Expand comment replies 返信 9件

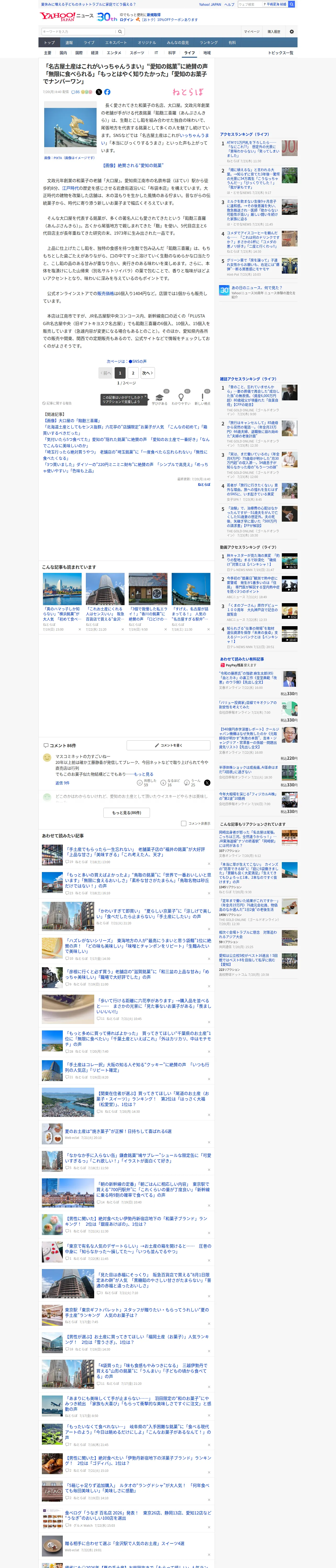click(x=62, y=783)
